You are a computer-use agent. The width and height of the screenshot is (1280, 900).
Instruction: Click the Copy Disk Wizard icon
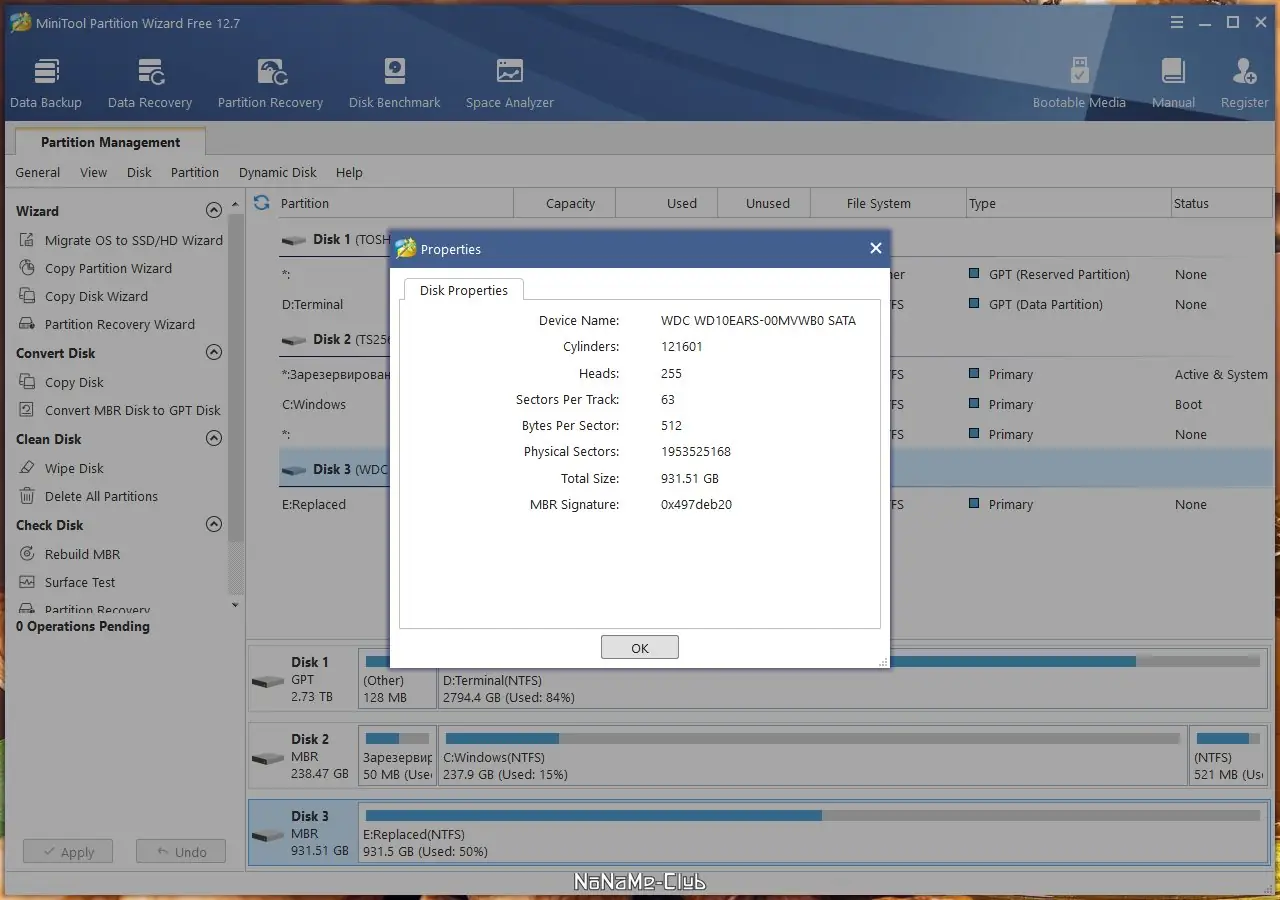(27, 296)
